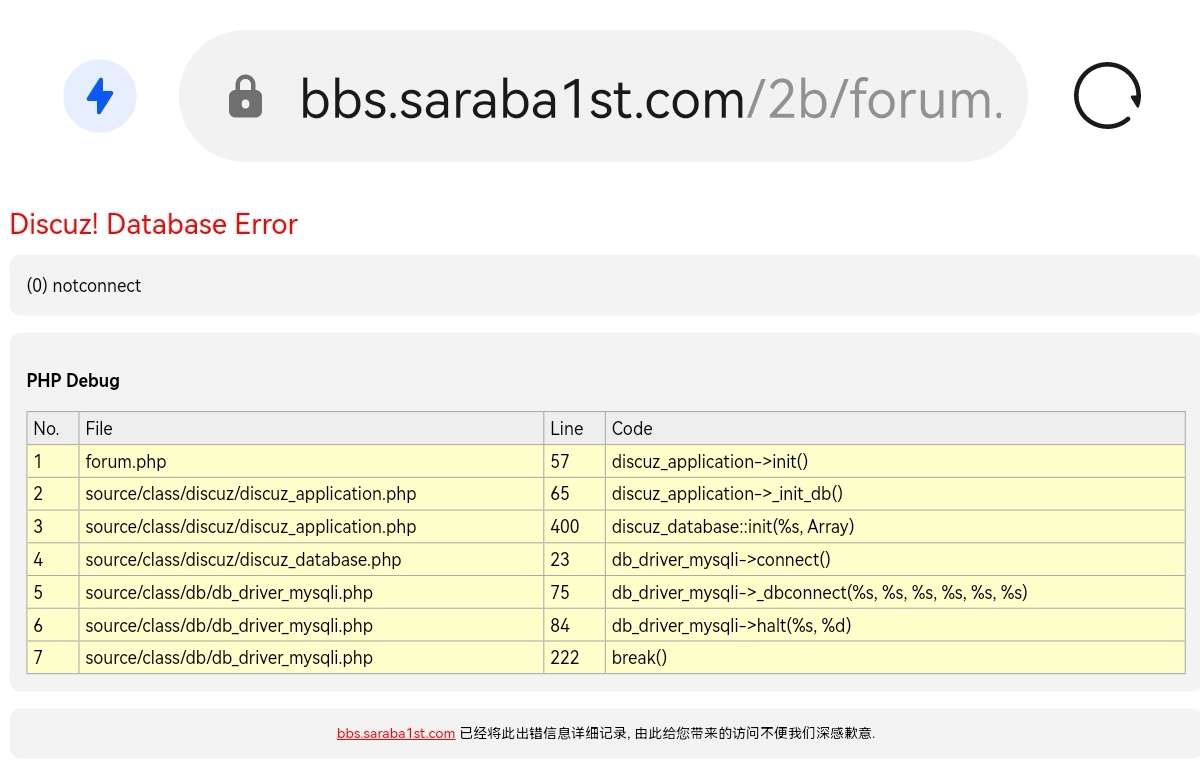Reload the page with the refresh icon

(x=1107, y=96)
